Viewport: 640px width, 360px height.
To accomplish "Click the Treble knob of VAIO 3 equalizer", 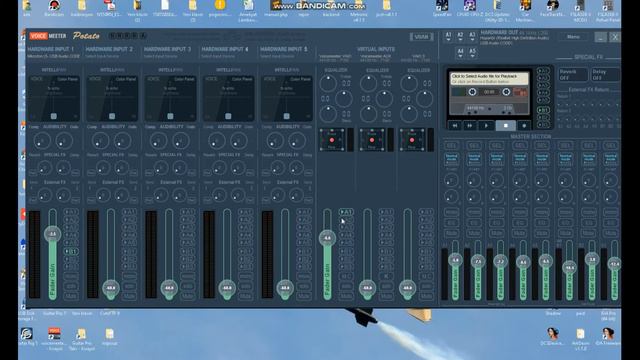I will [409, 83].
